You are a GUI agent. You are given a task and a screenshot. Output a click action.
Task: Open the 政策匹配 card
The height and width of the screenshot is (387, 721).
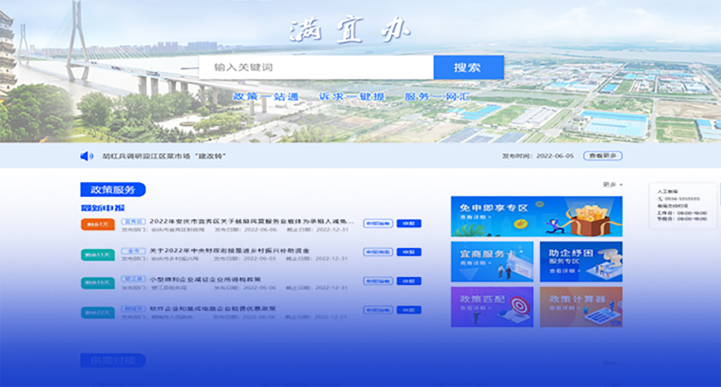point(492,307)
